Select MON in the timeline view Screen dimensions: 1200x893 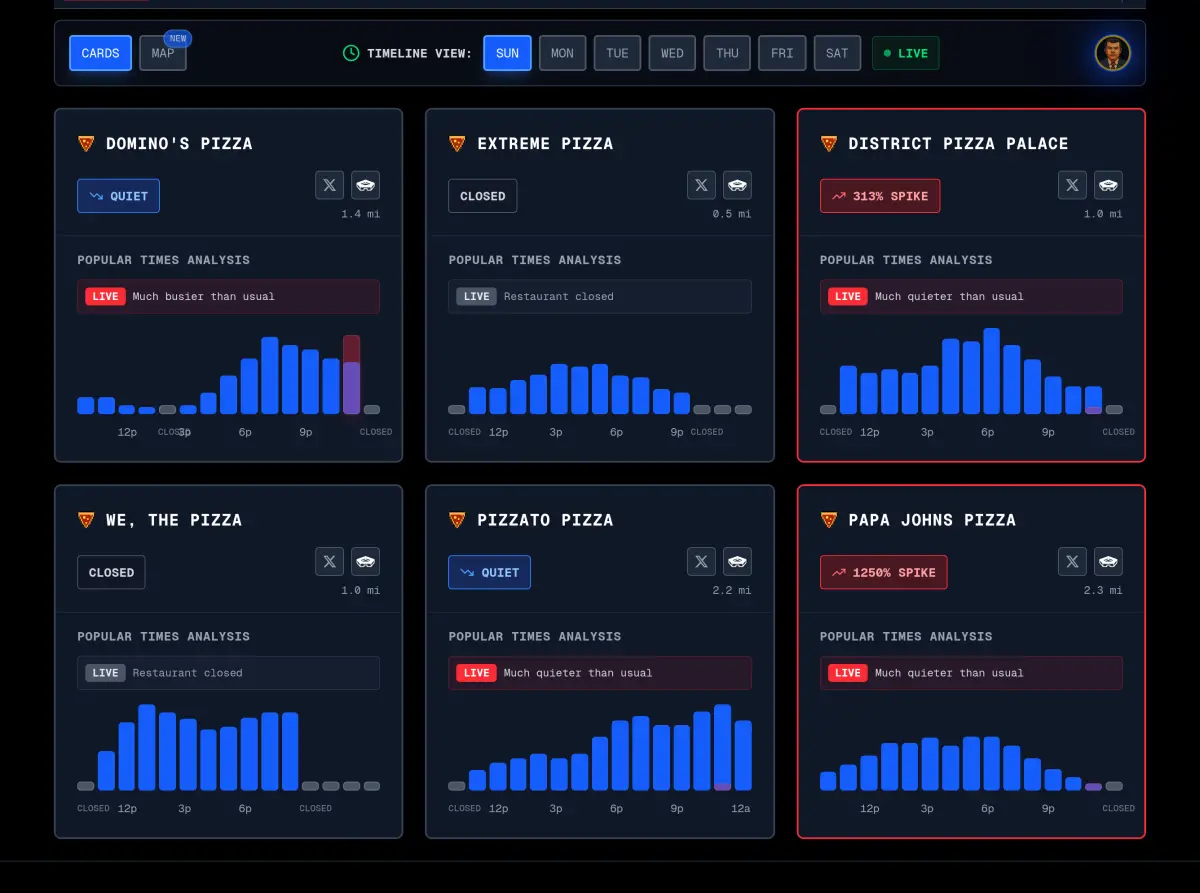[562, 53]
